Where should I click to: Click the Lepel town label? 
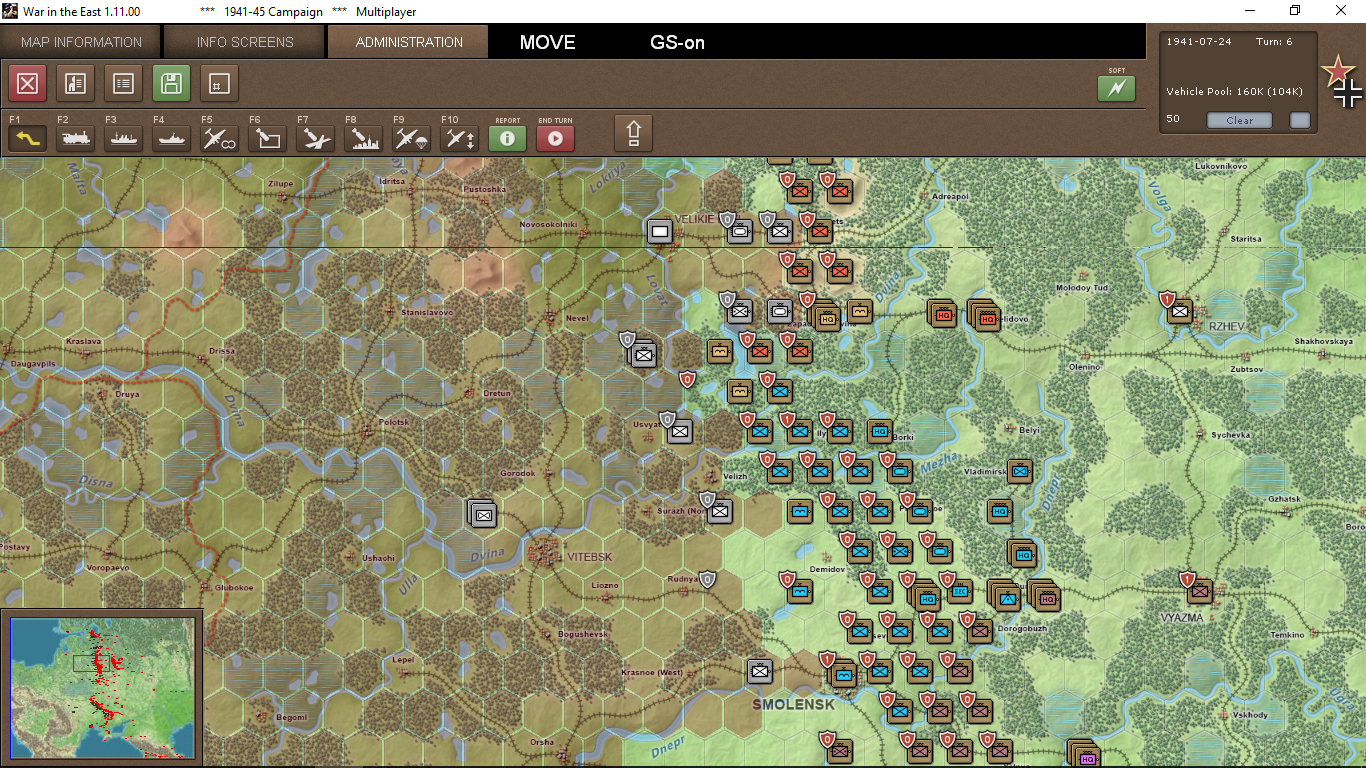(404, 660)
